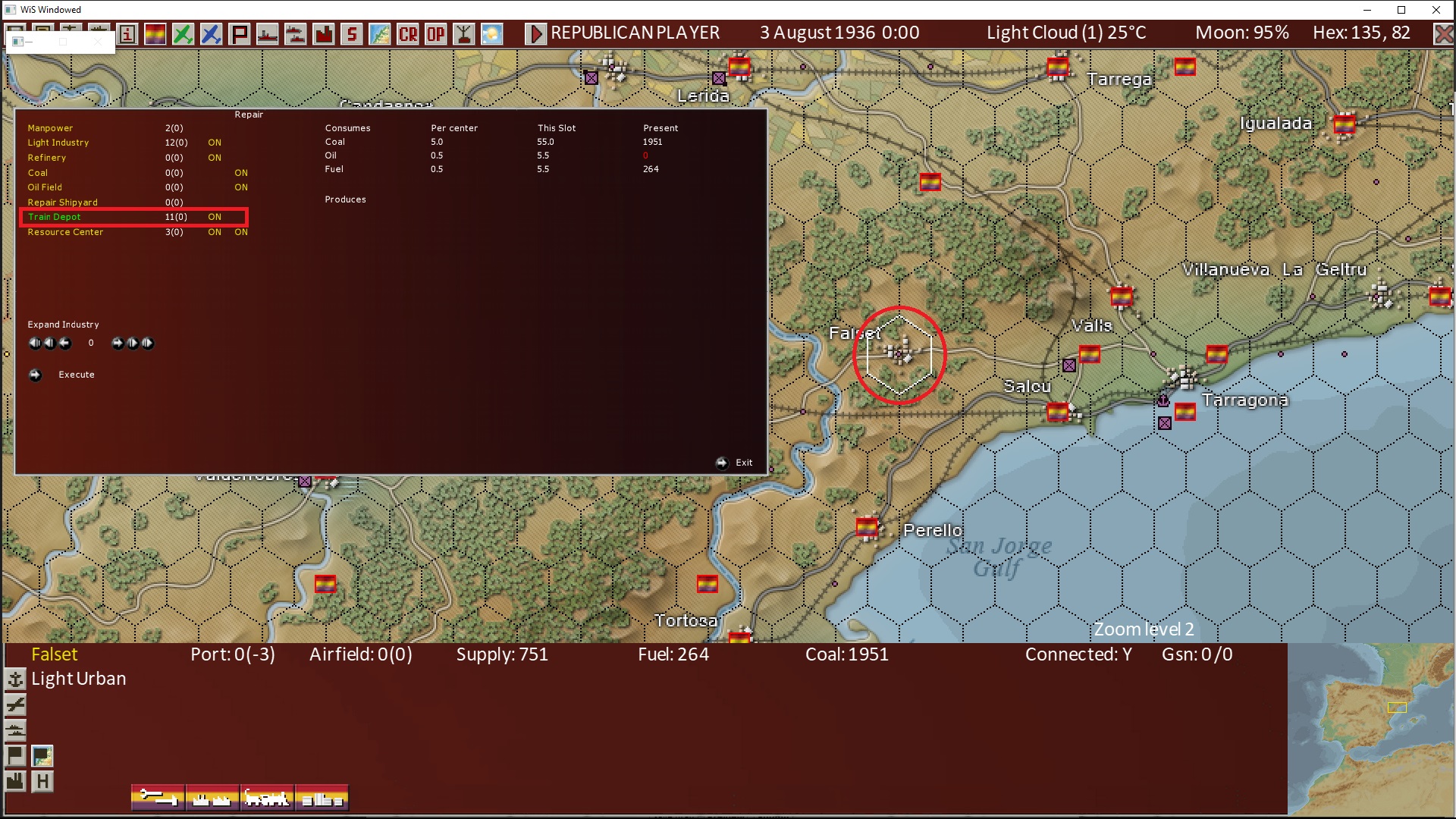This screenshot has width=1456, height=819.
Task: Open the info toolbar icon
Action: pyautogui.click(x=127, y=34)
